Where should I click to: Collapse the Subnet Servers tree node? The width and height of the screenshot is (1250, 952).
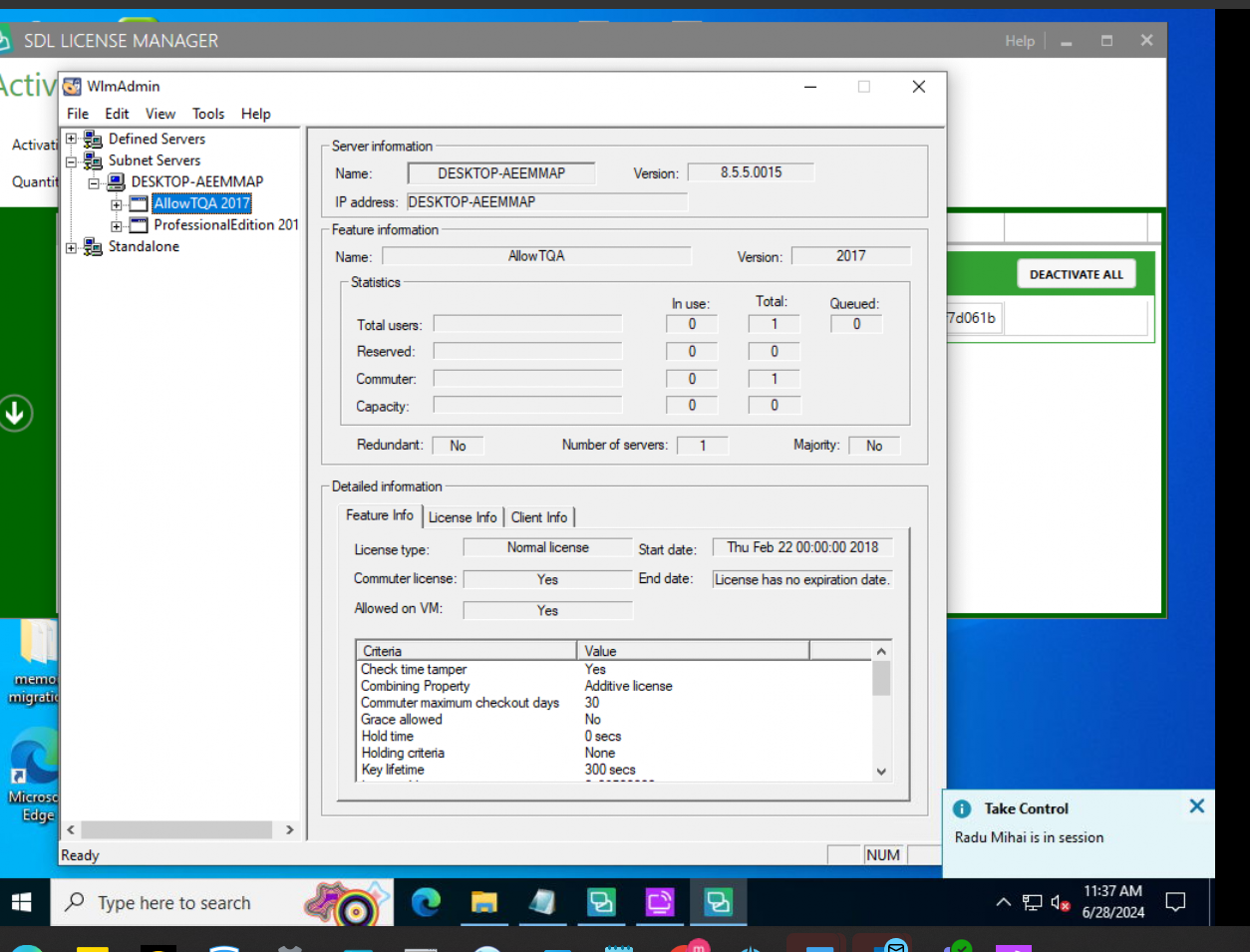[71, 161]
